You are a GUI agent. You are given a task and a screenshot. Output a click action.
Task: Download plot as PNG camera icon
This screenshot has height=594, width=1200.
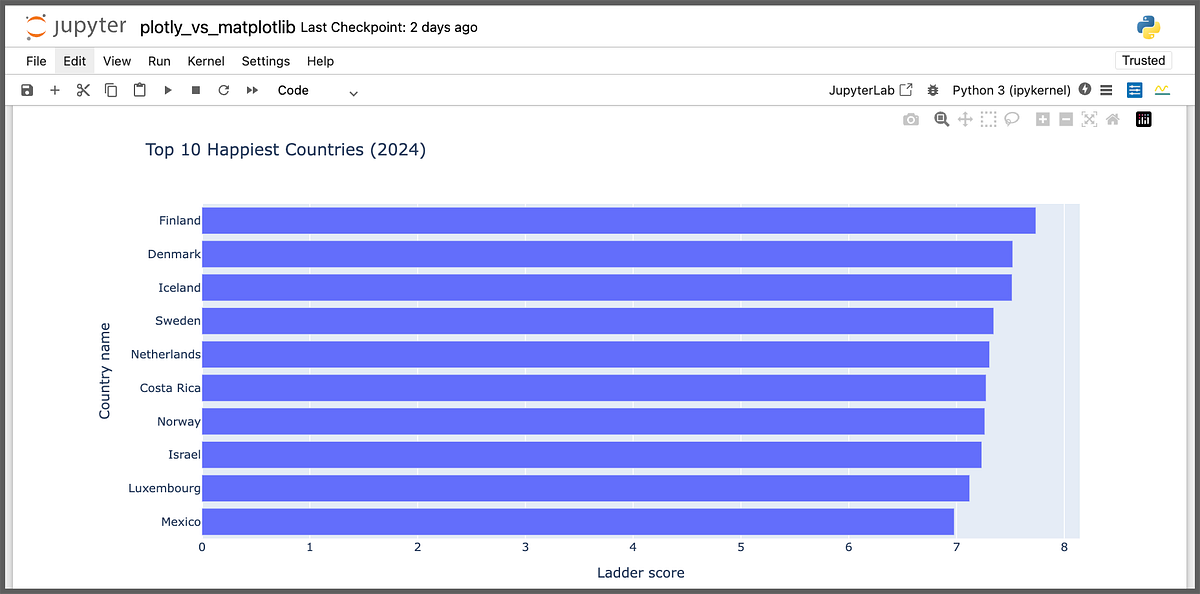coord(911,120)
